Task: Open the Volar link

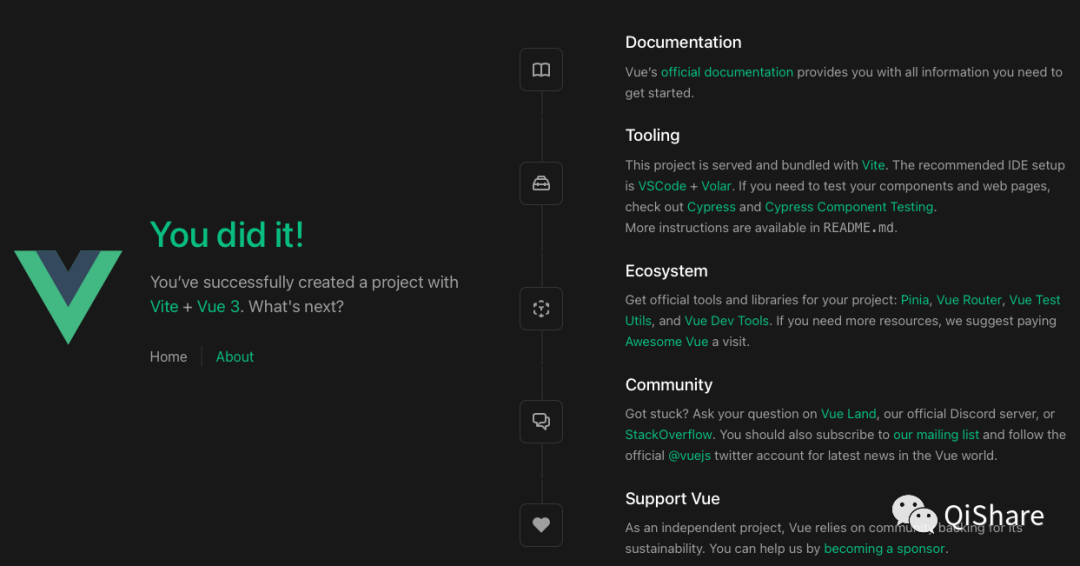Action: pyautogui.click(x=715, y=186)
